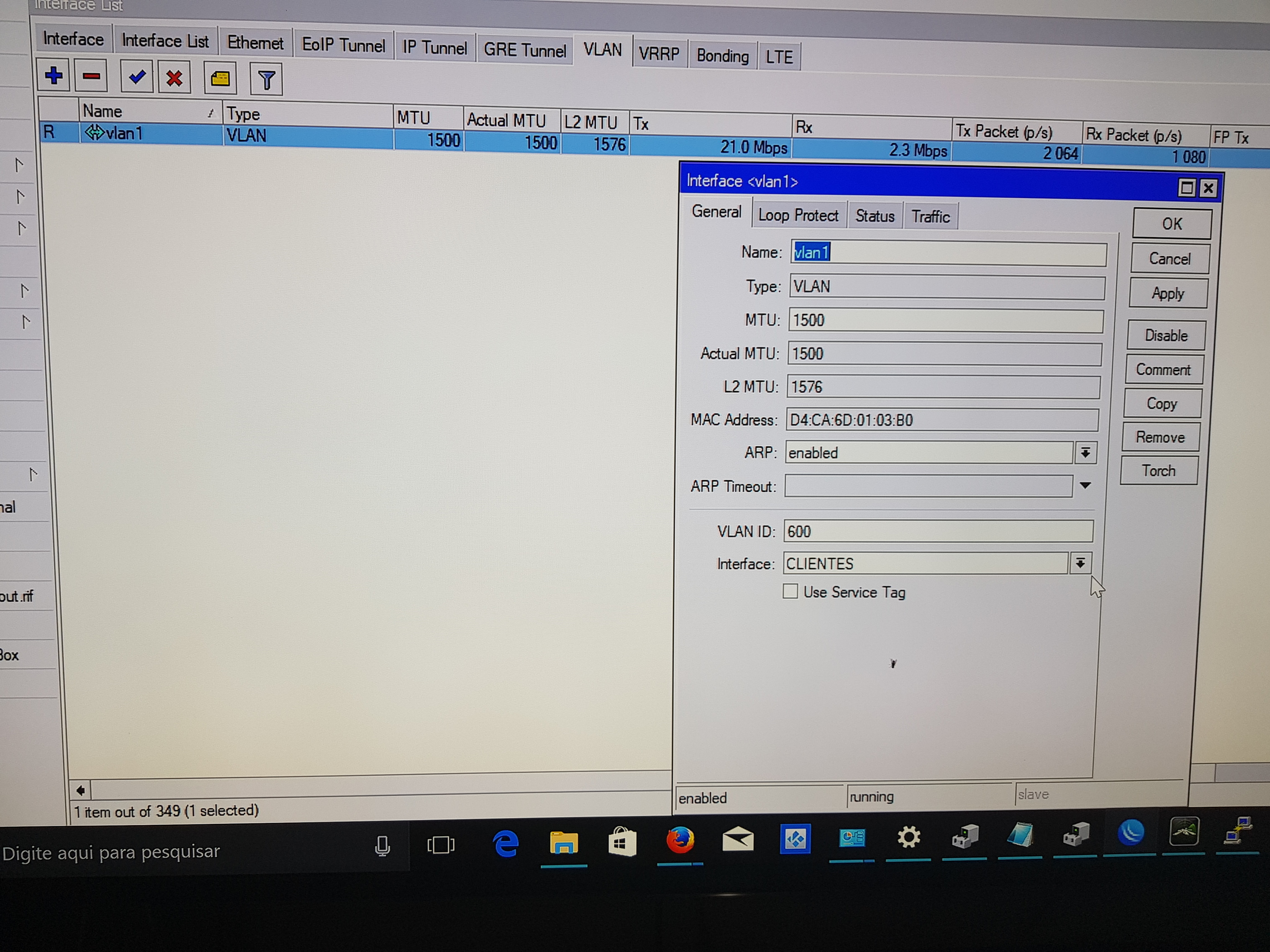Viewport: 1270px width, 952px height.
Task: Switch to the Traffic tab
Action: coord(930,217)
